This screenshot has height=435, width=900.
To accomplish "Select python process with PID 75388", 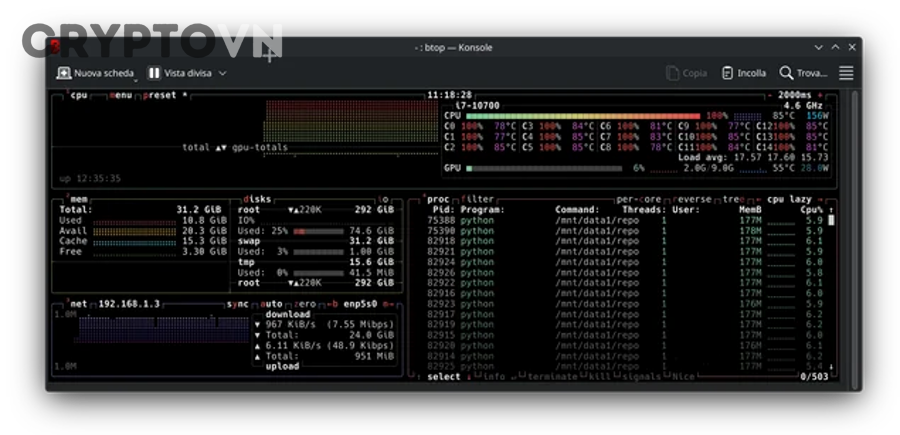I will pos(624,220).
